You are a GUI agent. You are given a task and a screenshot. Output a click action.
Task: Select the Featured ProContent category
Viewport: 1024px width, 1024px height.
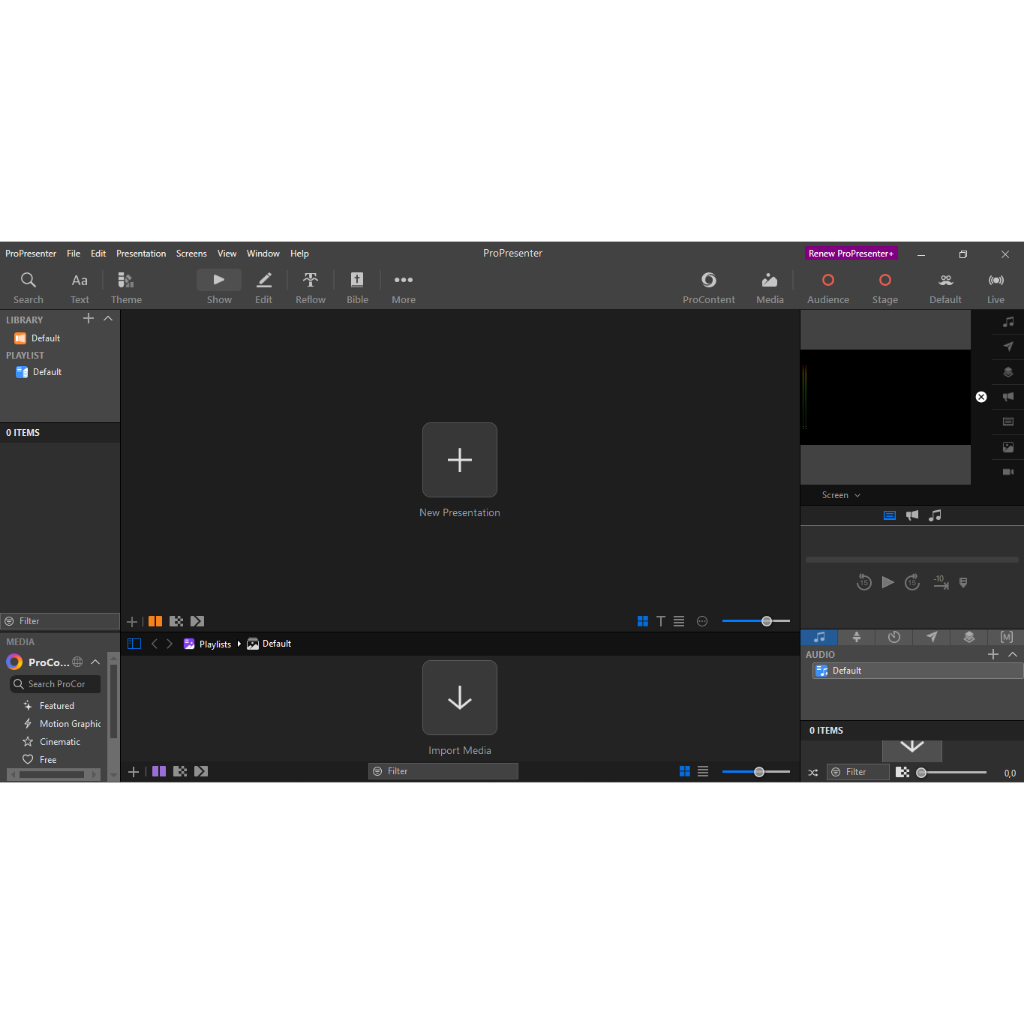(x=56, y=706)
